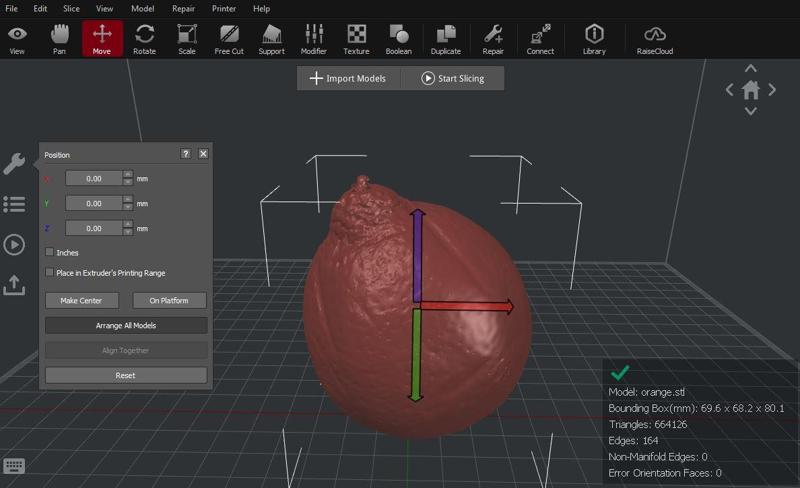Open the File menu
This screenshot has height=488, width=800.
[11, 9]
